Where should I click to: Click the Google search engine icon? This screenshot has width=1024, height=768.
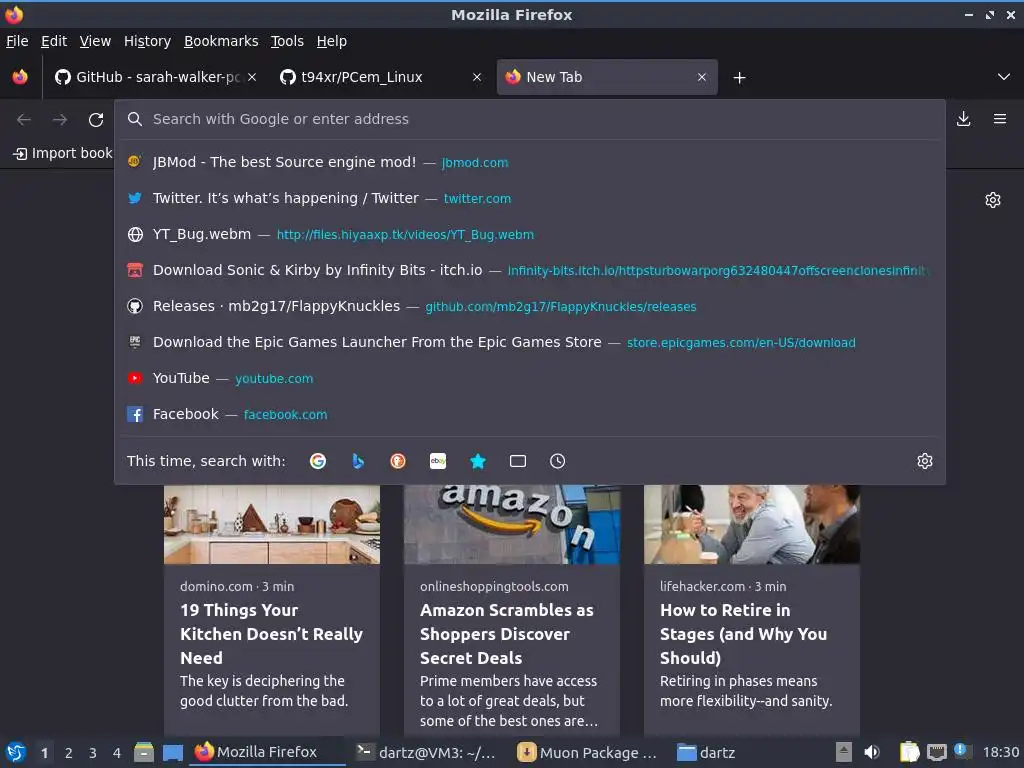(318, 461)
